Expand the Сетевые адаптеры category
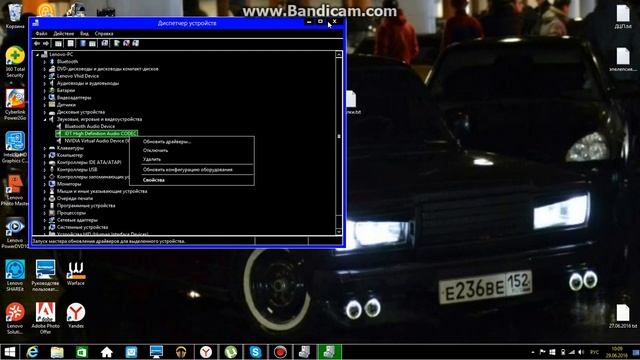This screenshot has height=360, width=640. pos(45,220)
